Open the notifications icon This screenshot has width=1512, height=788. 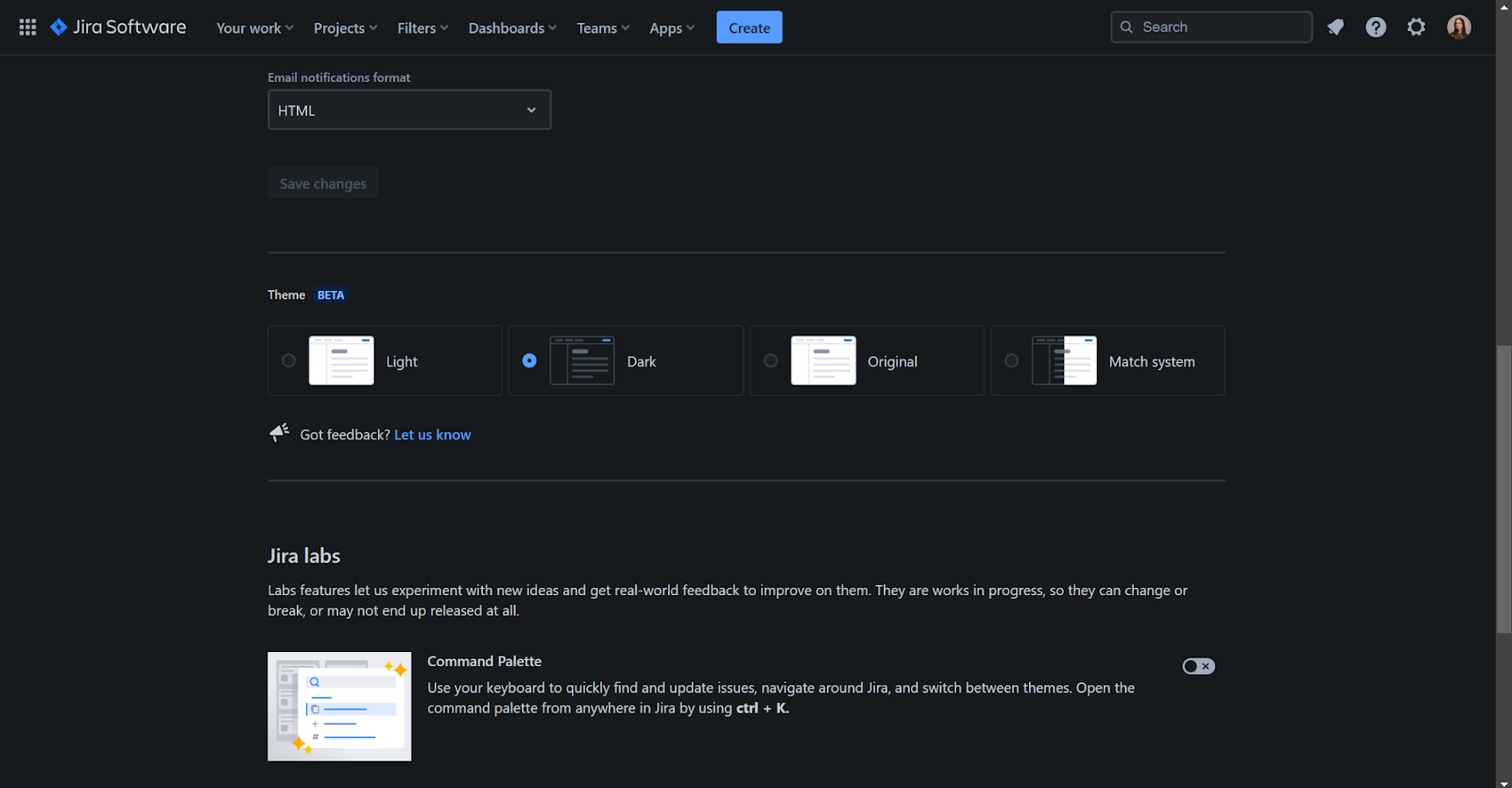(x=1335, y=27)
